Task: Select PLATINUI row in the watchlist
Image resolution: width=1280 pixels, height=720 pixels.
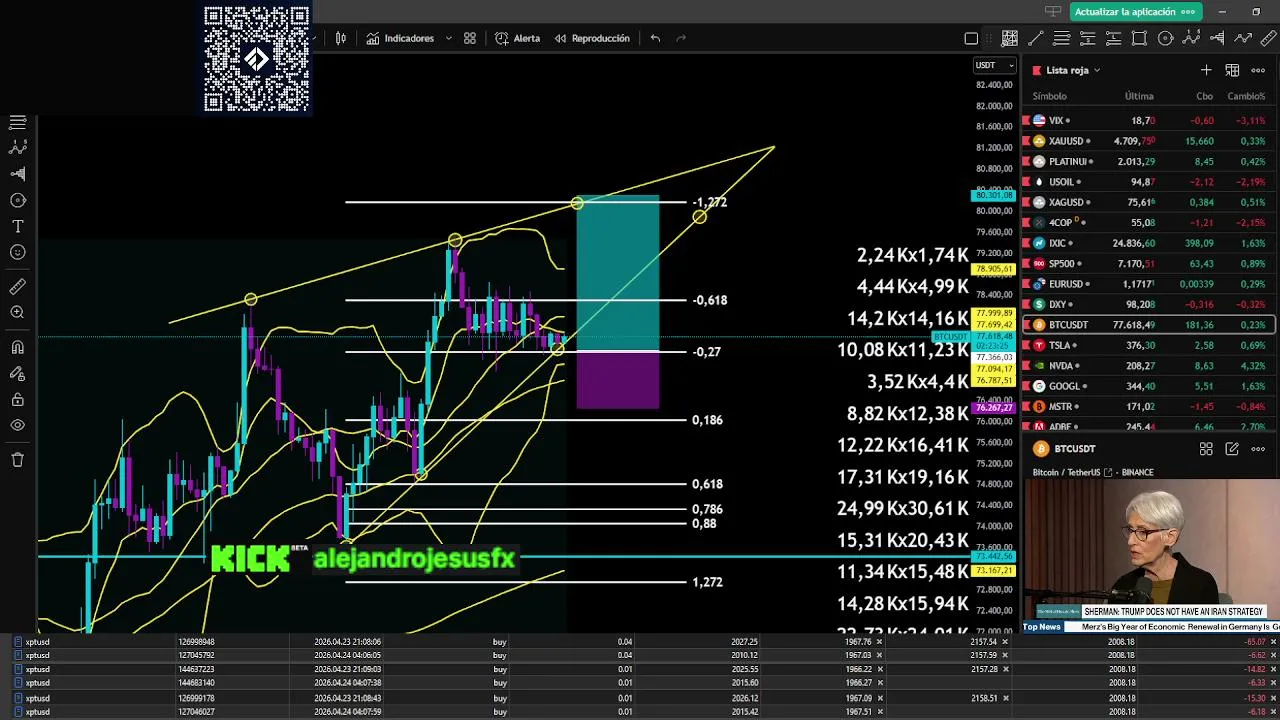Action: pyautogui.click(x=1148, y=161)
